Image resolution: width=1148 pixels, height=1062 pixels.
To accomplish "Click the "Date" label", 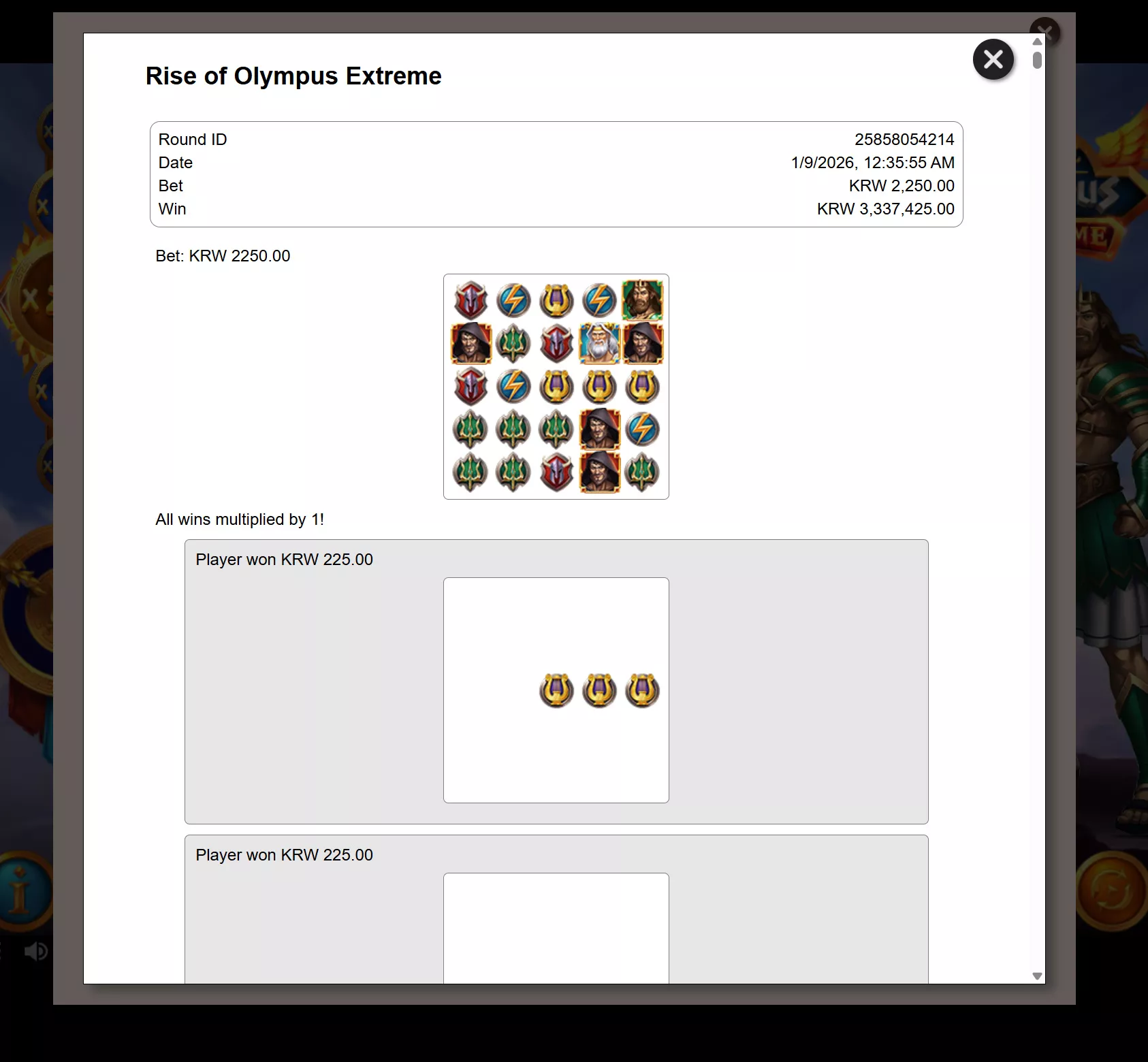I will coord(176,163).
